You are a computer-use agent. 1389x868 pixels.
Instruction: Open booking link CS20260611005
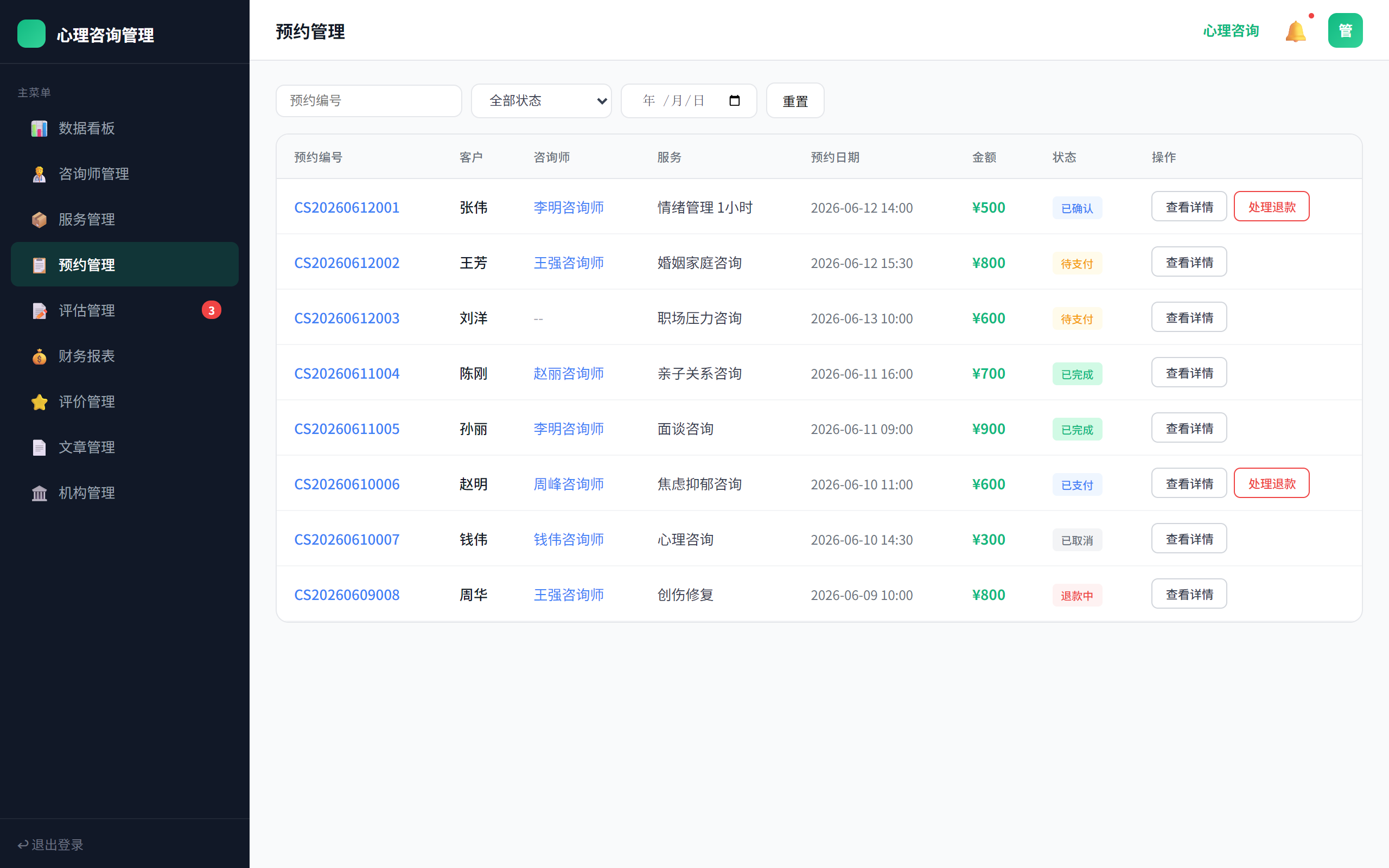[347, 429]
